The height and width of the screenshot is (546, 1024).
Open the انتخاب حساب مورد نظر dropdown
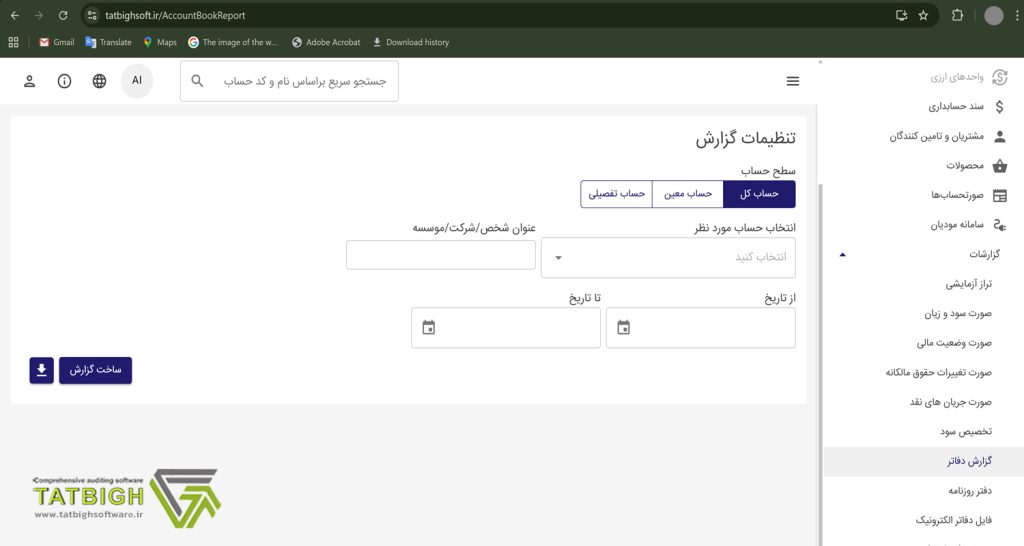pyautogui.click(x=668, y=258)
